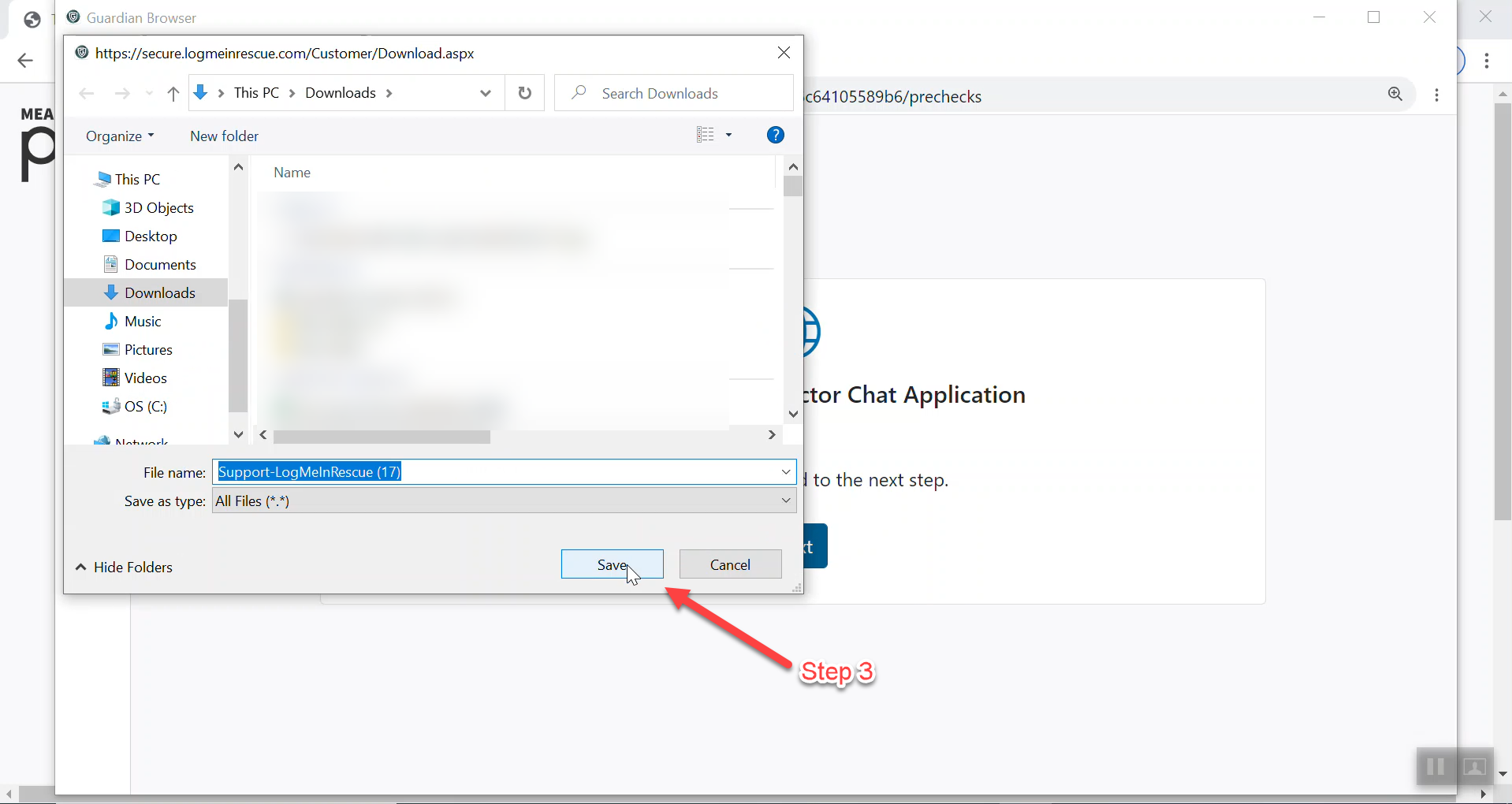Screen dimensions: 1512x804
Task: Click the page vertical scrollbar thumb
Action: pos(1503,311)
